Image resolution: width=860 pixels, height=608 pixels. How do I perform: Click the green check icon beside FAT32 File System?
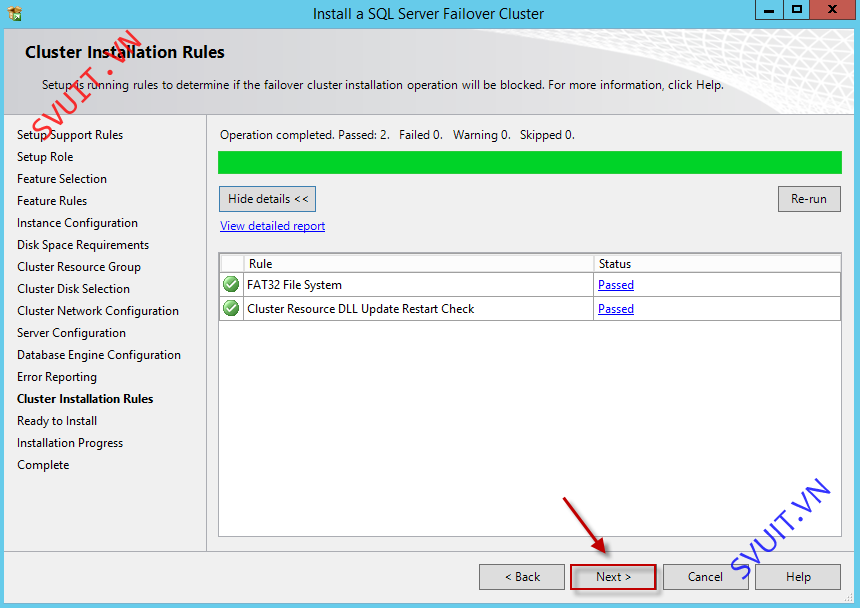click(x=231, y=285)
